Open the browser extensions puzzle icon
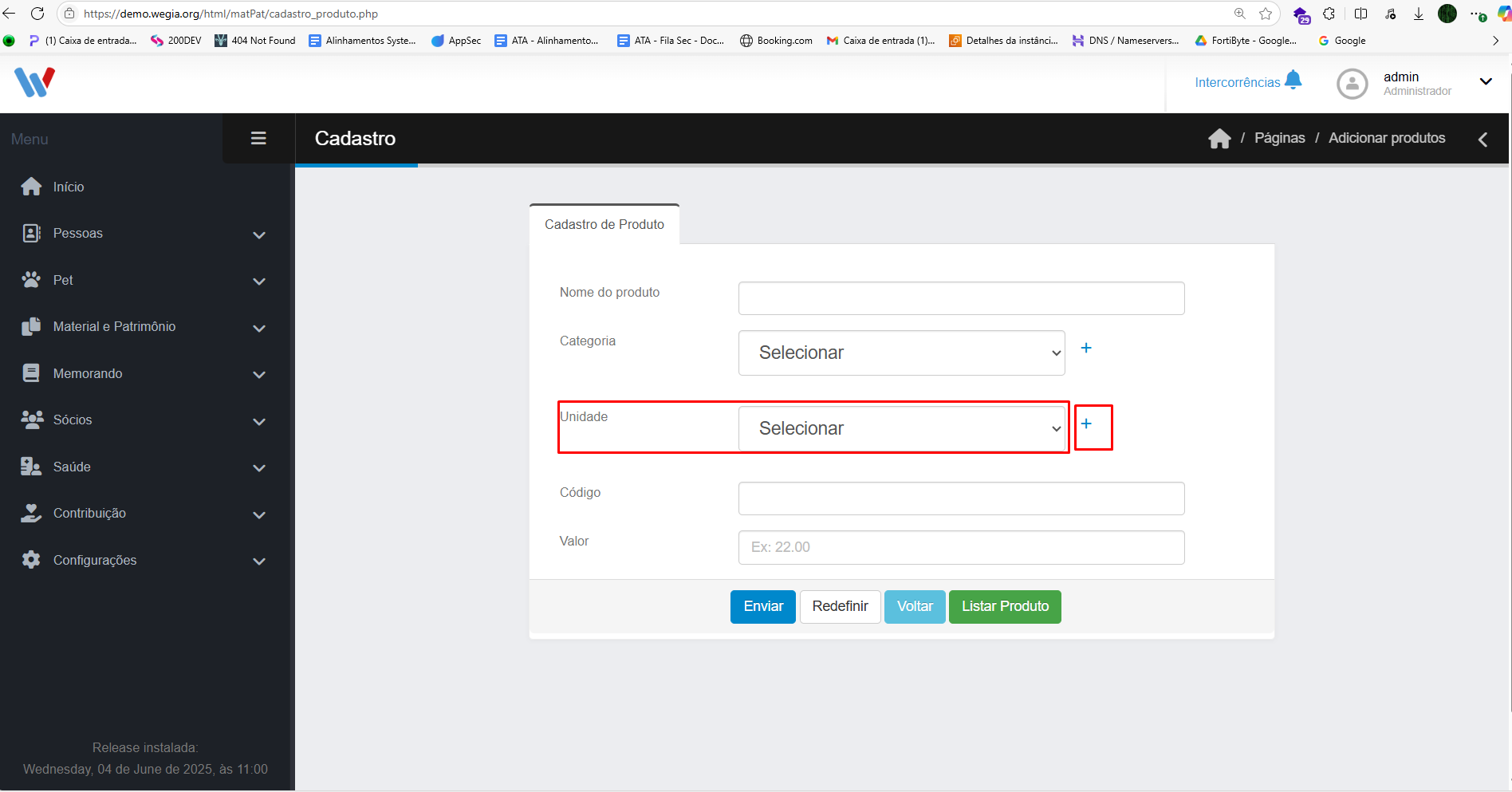Image resolution: width=1512 pixels, height=792 pixels. [x=1329, y=14]
